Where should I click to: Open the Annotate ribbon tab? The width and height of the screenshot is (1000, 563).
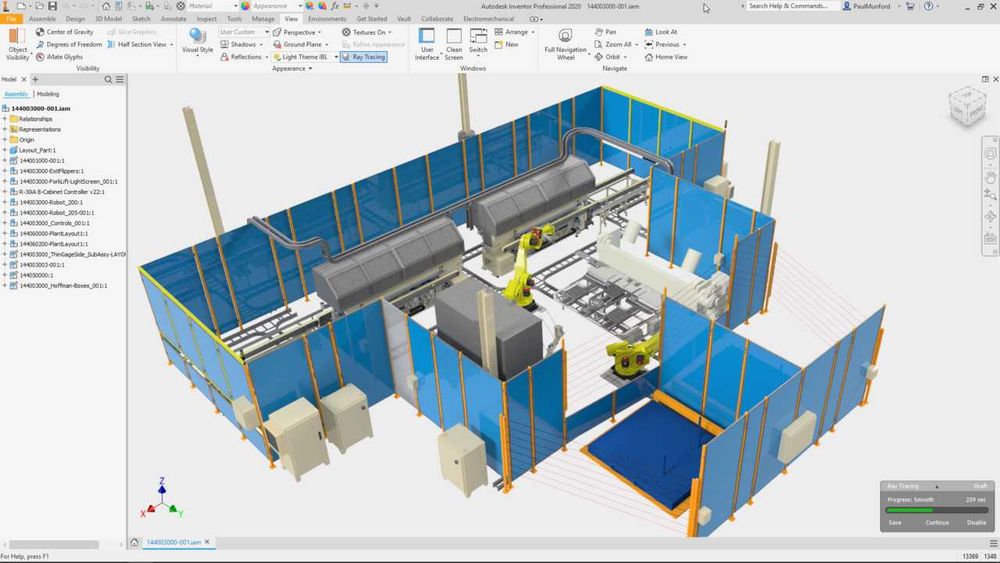[x=173, y=19]
